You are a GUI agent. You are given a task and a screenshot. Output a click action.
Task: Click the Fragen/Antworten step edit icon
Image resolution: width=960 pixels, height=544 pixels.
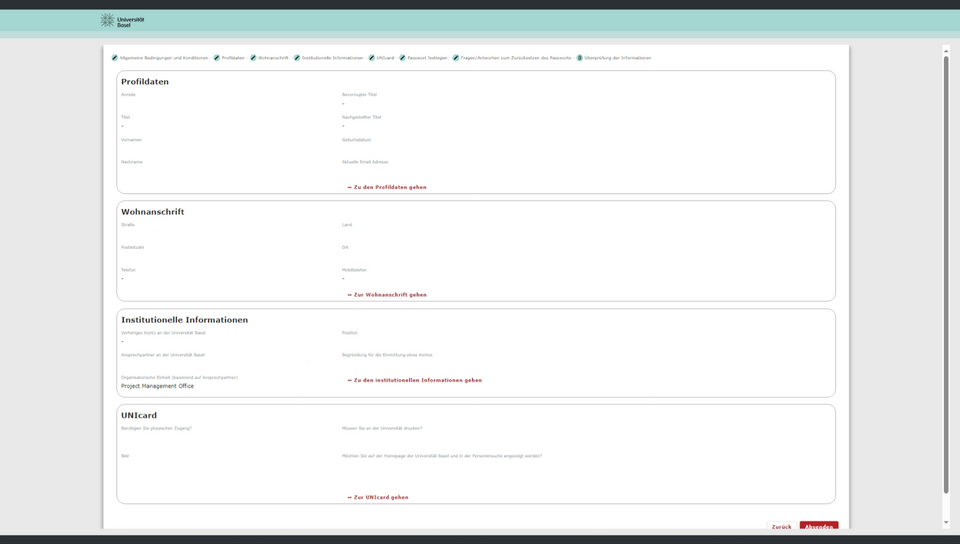click(x=456, y=58)
